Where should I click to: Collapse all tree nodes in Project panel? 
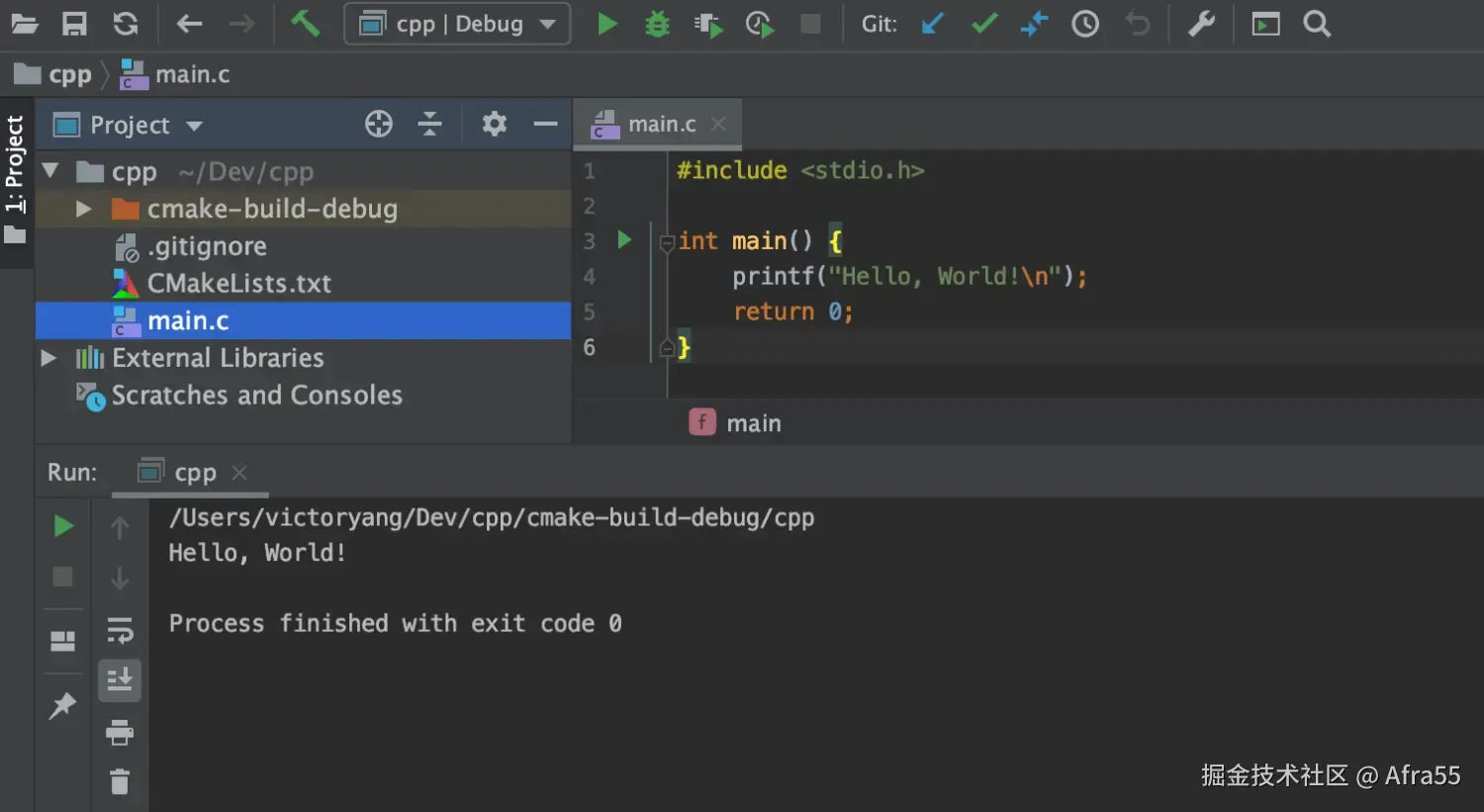pyautogui.click(x=429, y=124)
